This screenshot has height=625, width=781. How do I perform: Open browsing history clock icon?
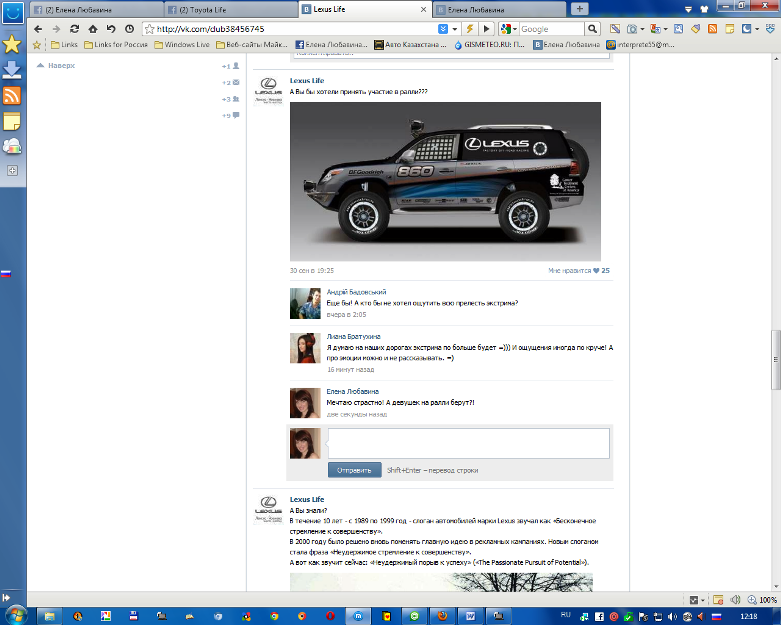[x=129, y=29]
